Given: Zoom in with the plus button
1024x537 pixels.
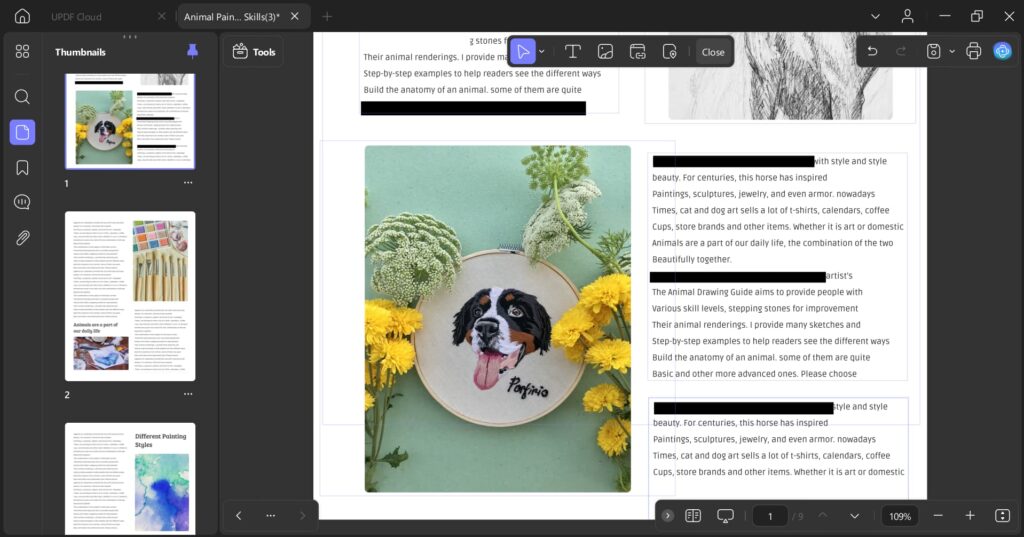Looking at the screenshot, I should point(969,516).
